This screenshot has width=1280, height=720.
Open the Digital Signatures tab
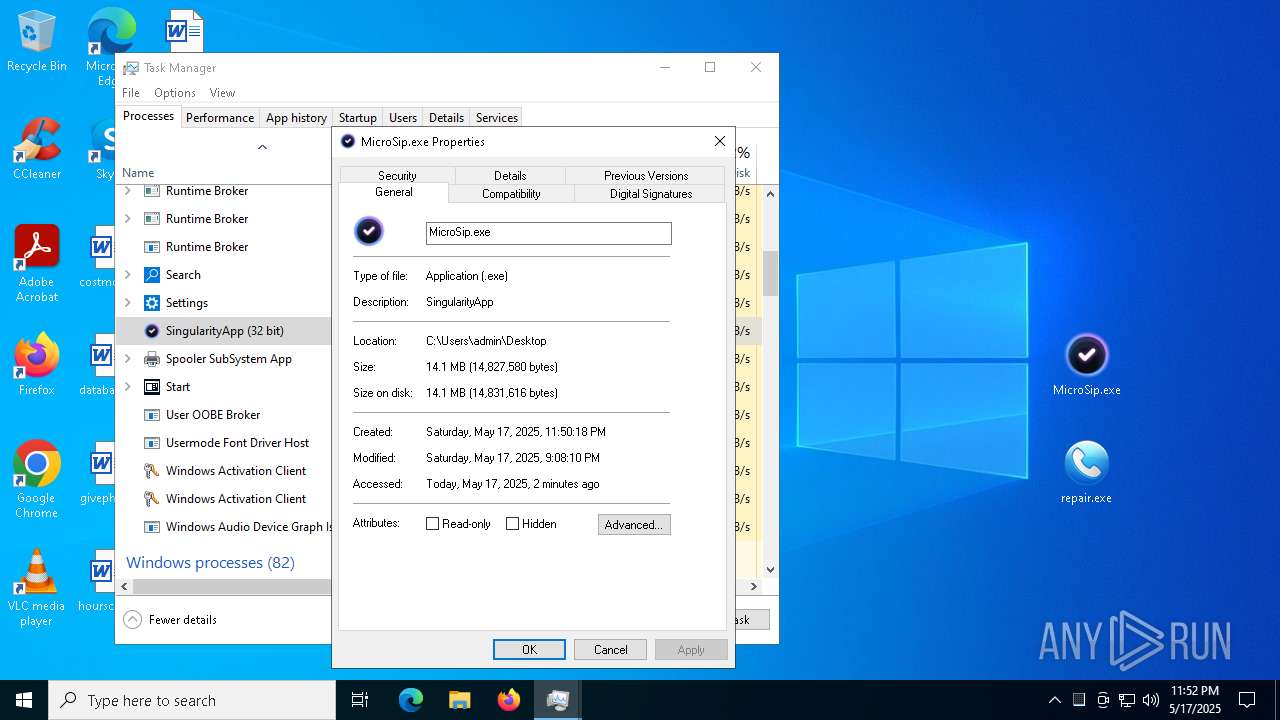pos(651,194)
